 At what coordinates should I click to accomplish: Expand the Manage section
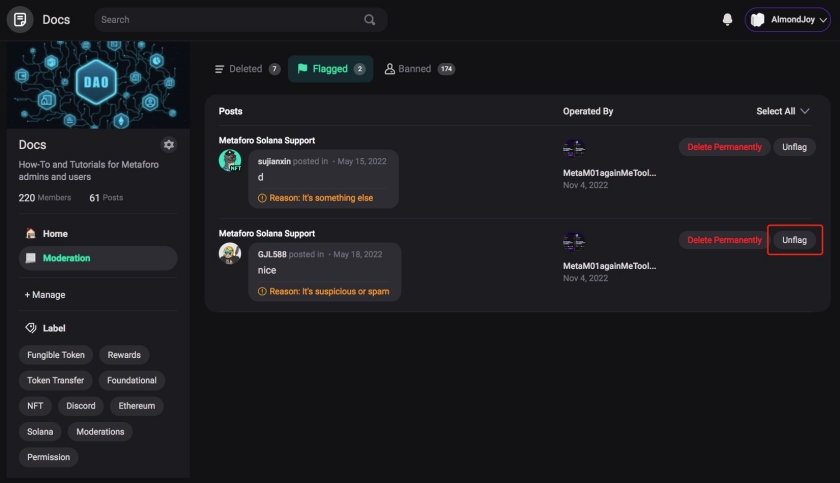pyautogui.click(x=45, y=295)
